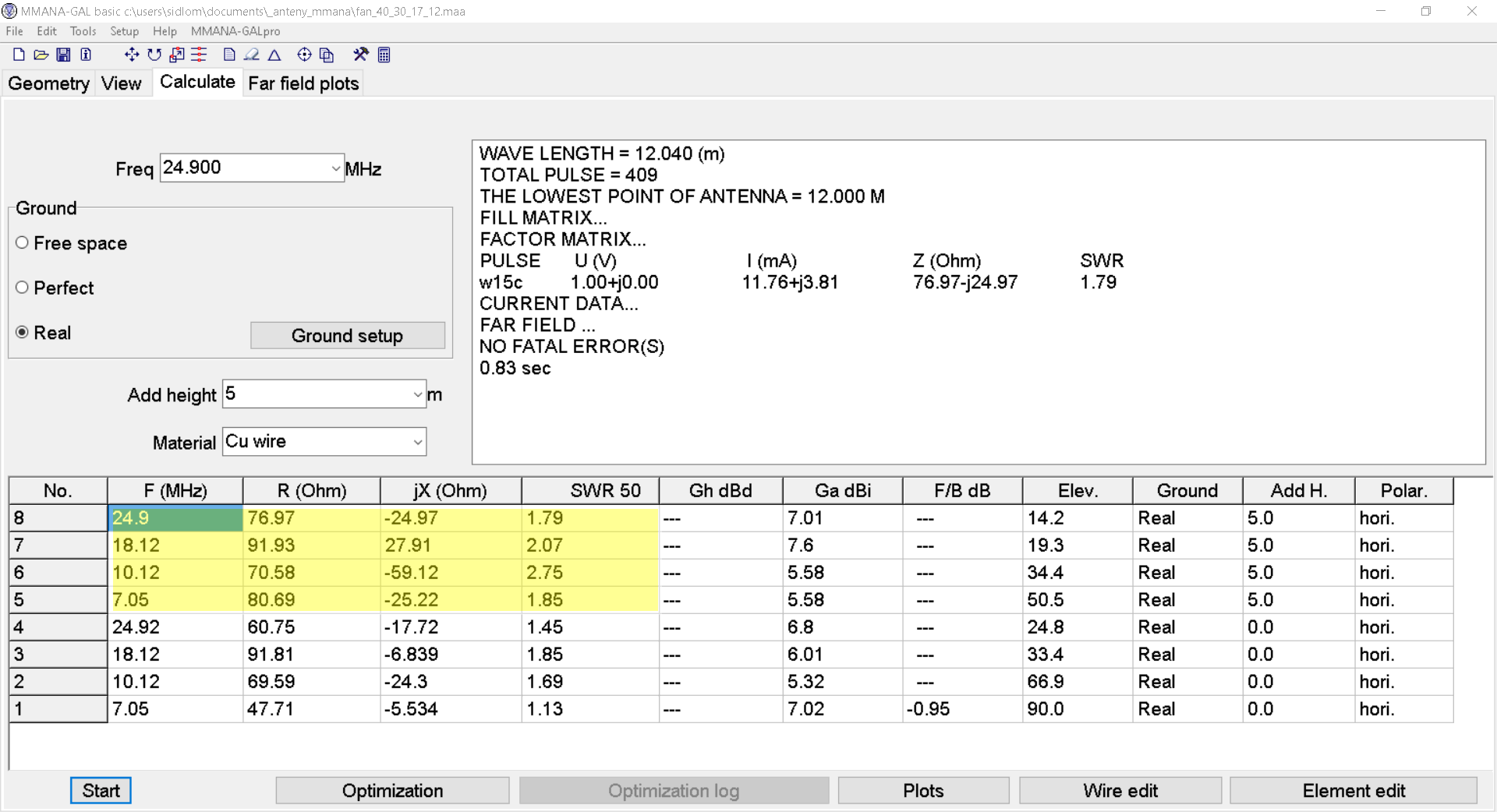Select the Perfect ground radio button
1497x812 pixels.
click(x=23, y=288)
